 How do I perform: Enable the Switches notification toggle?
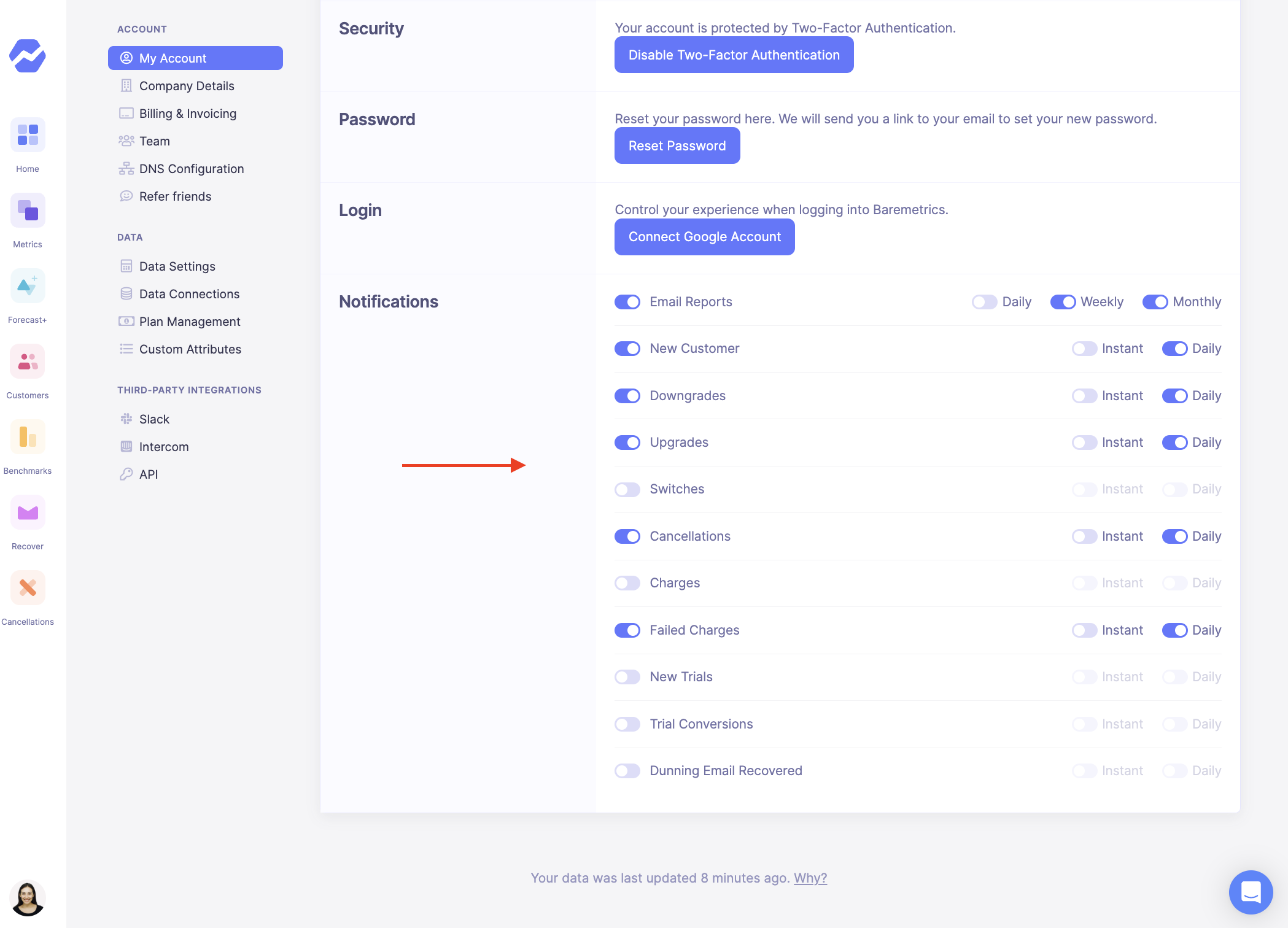[627, 489]
